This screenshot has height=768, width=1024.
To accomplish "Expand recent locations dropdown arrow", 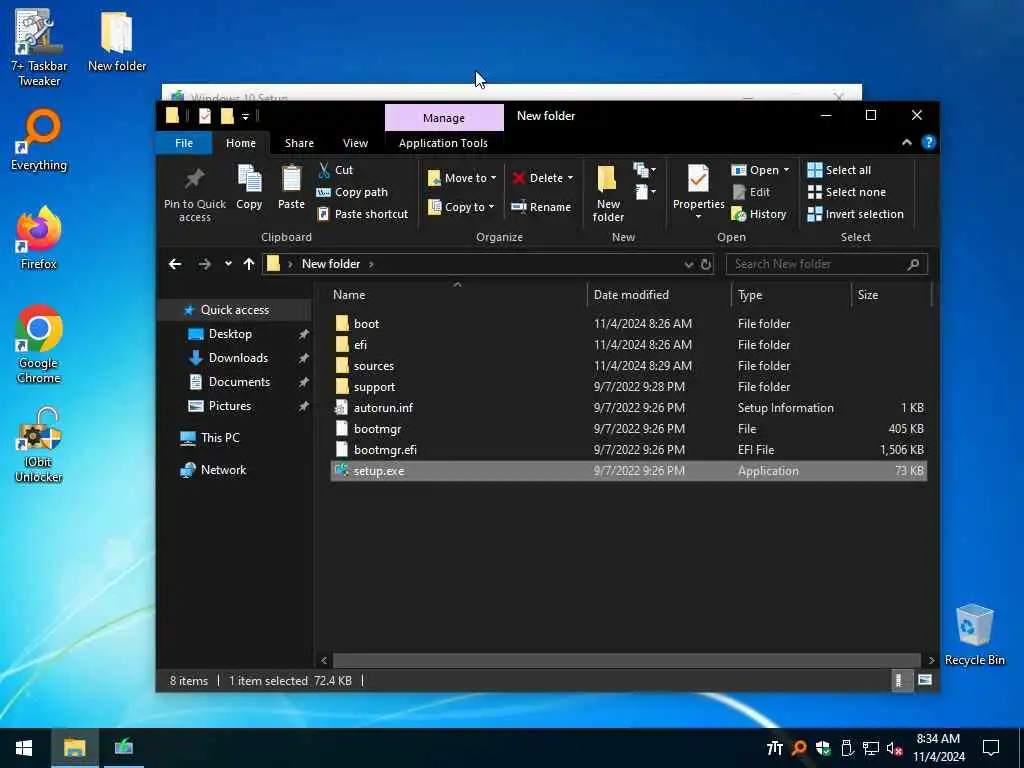I will tap(228, 264).
